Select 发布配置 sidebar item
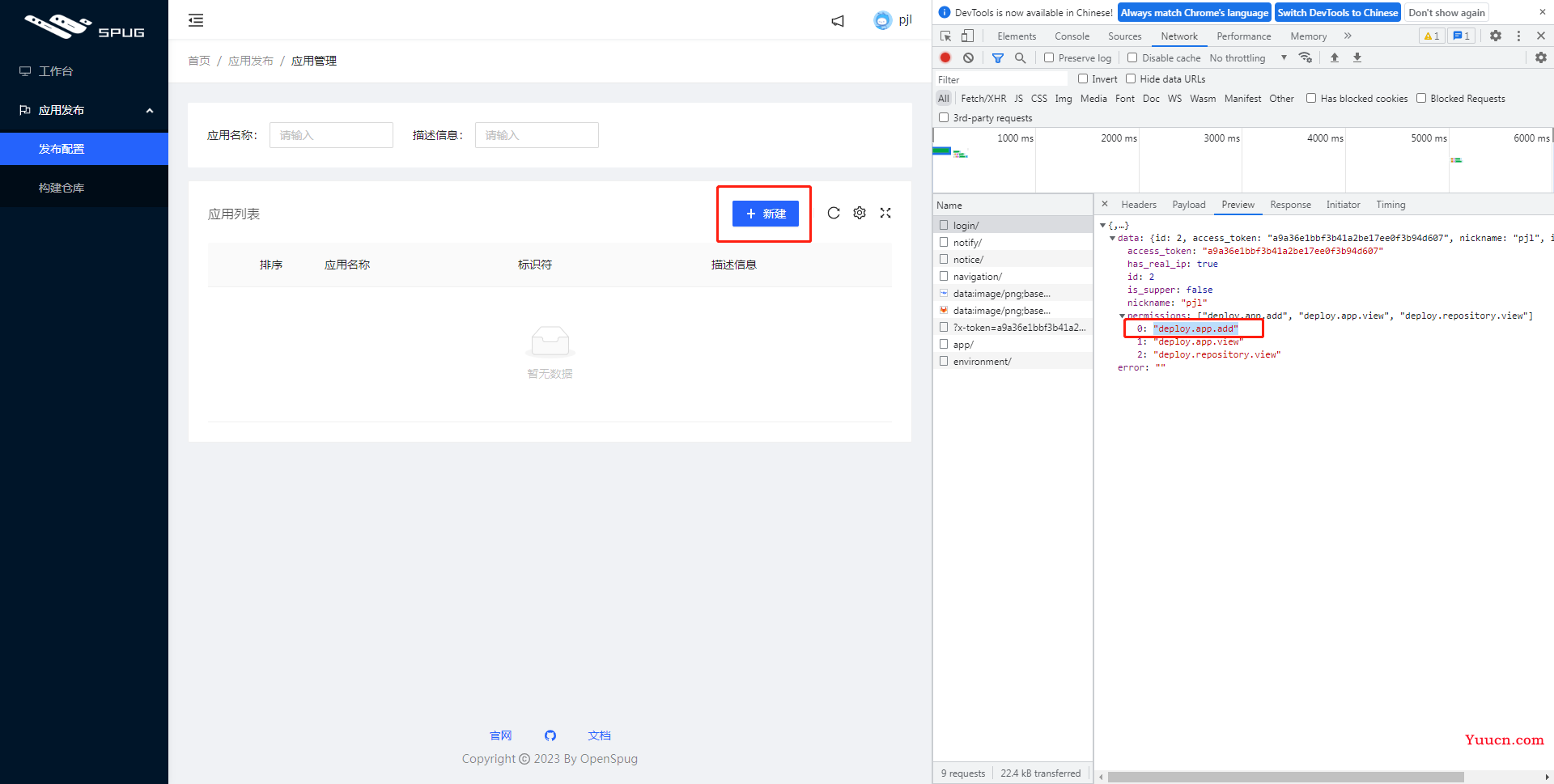The height and width of the screenshot is (784, 1554). (84, 149)
